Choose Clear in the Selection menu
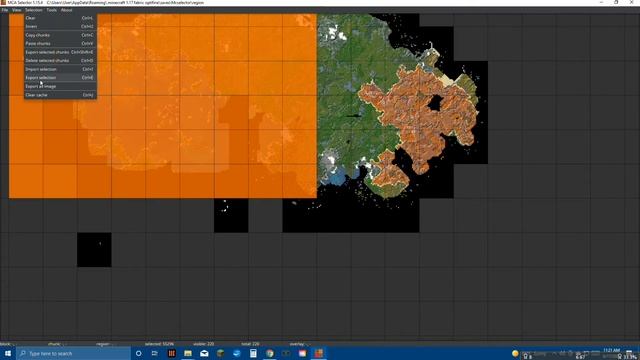This screenshot has height=360, width=640. click(60, 18)
